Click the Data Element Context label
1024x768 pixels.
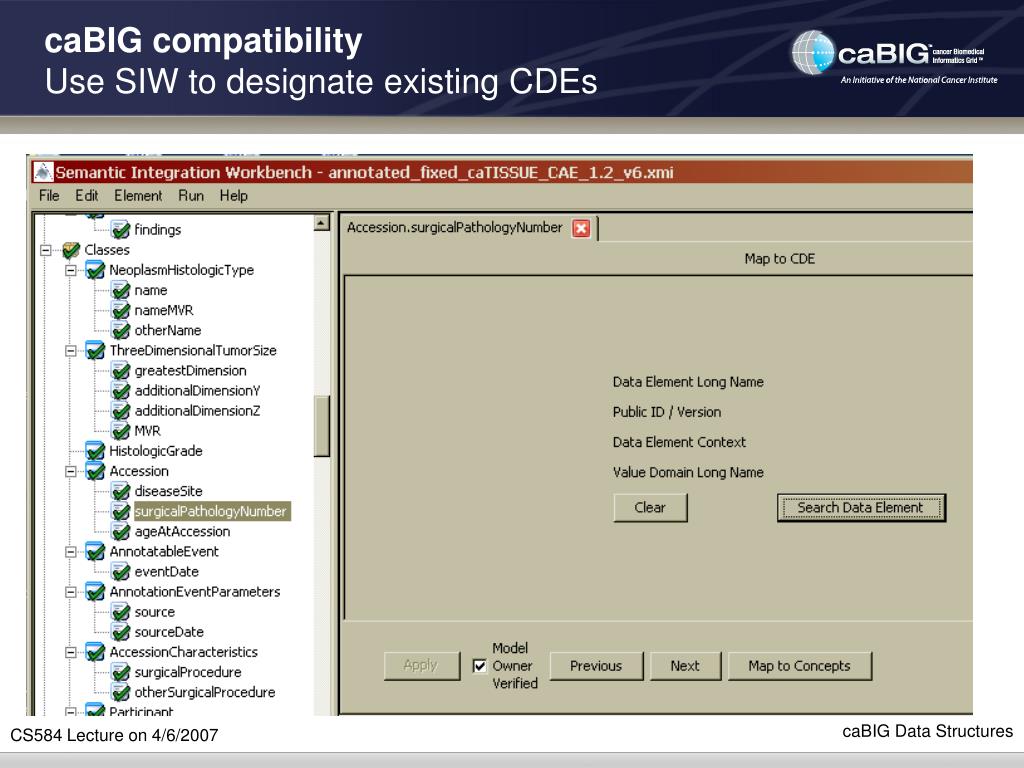(x=679, y=442)
